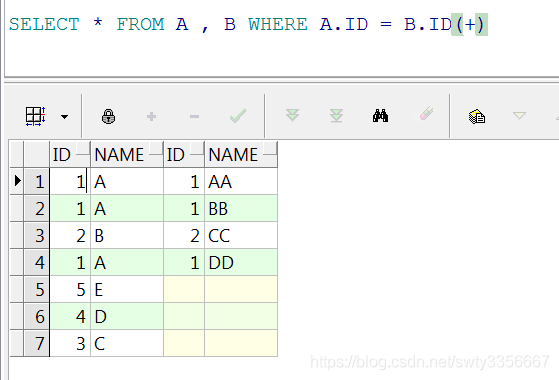The width and height of the screenshot is (559, 380).
Task: Click the insert record plus icon
Action: 152,116
